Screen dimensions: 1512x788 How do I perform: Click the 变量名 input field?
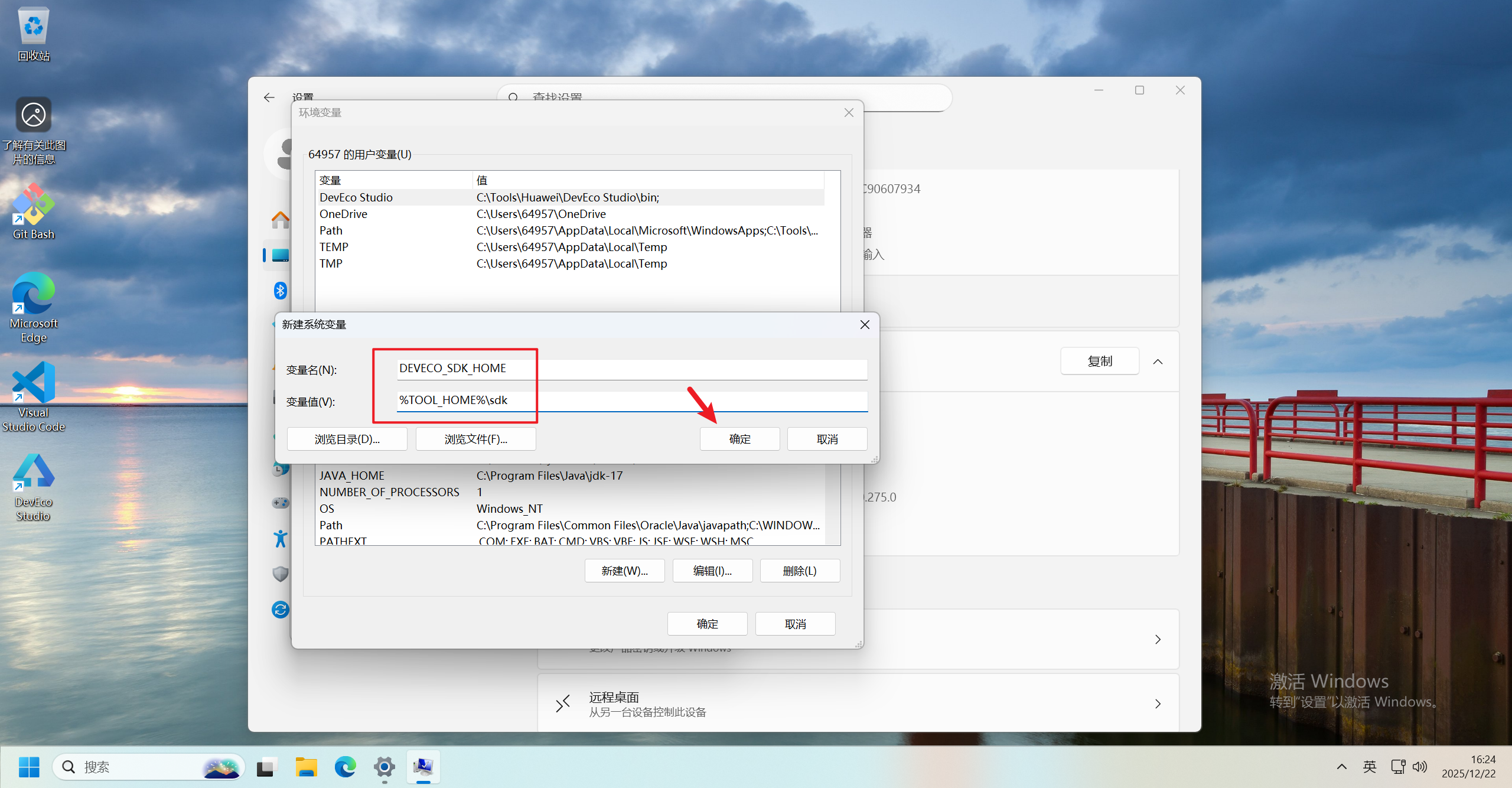pos(632,369)
